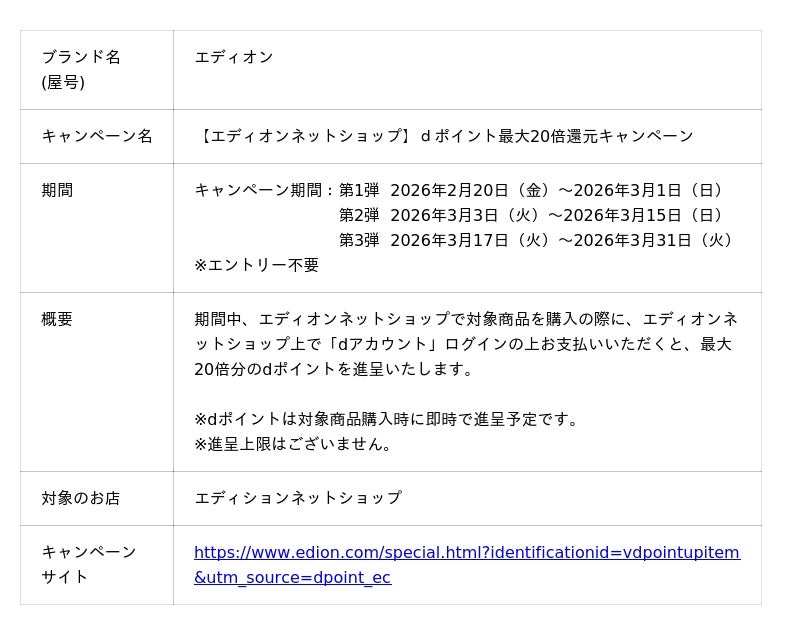This screenshot has height=635, width=800.
Task: Open the edion.com campaign site link
Action: [466, 553]
